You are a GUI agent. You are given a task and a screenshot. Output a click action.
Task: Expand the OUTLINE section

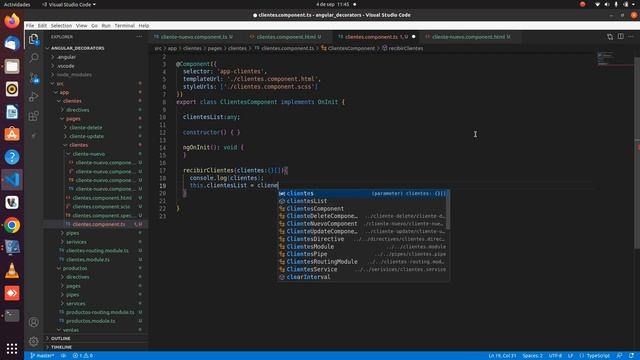pyautogui.click(x=60, y=338)
